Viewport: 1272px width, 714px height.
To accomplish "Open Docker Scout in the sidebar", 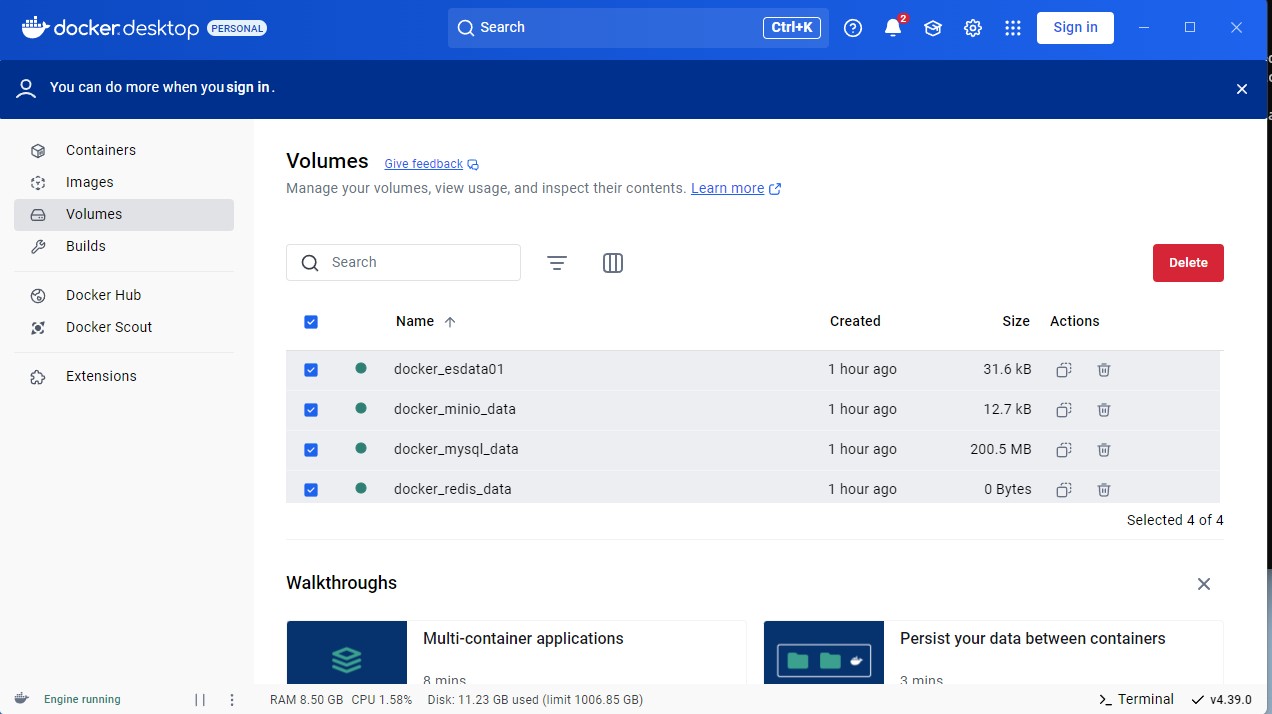I will 124,327.
